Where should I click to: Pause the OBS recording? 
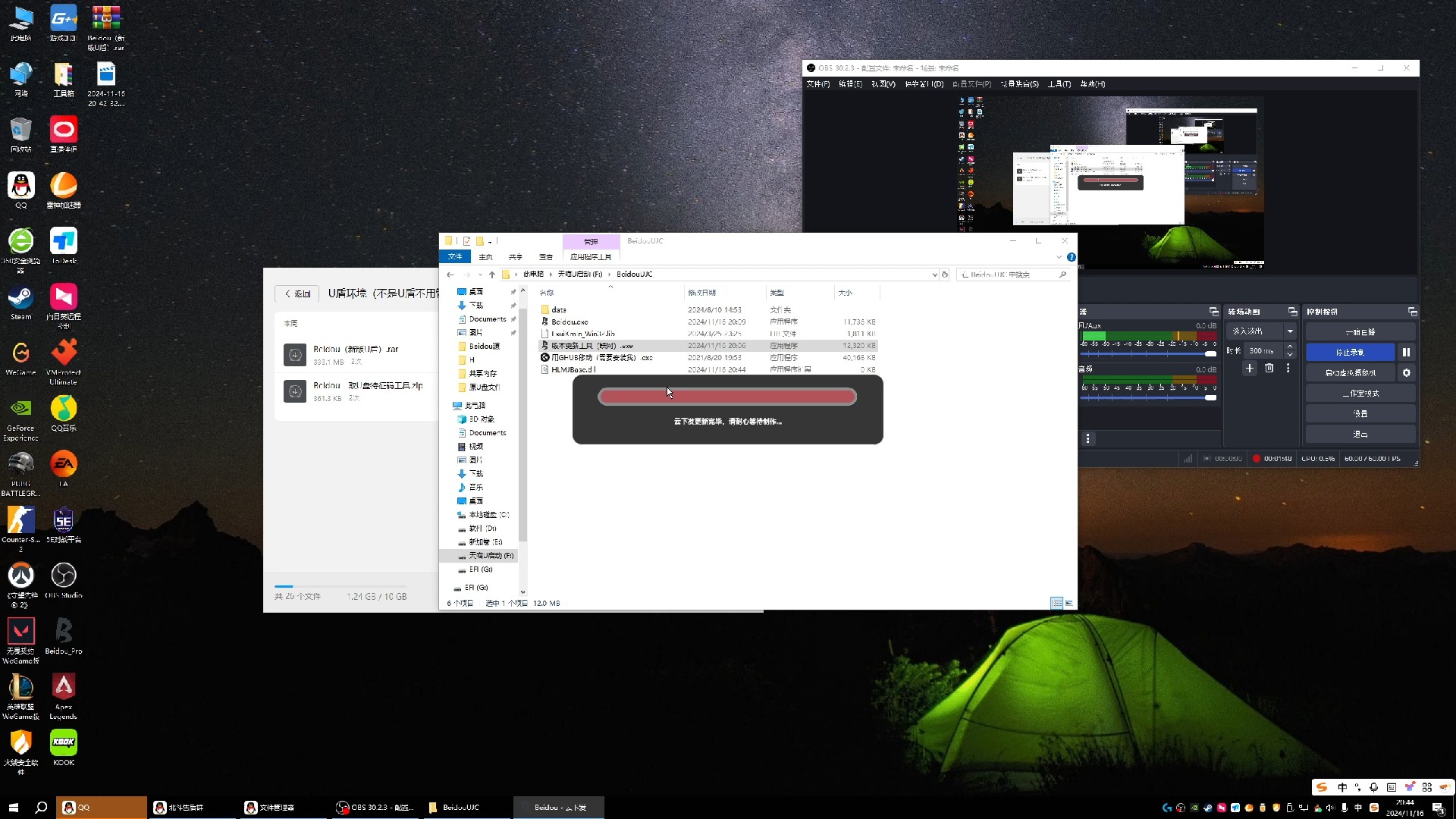pyautogui.click(x=1406, y=352)
